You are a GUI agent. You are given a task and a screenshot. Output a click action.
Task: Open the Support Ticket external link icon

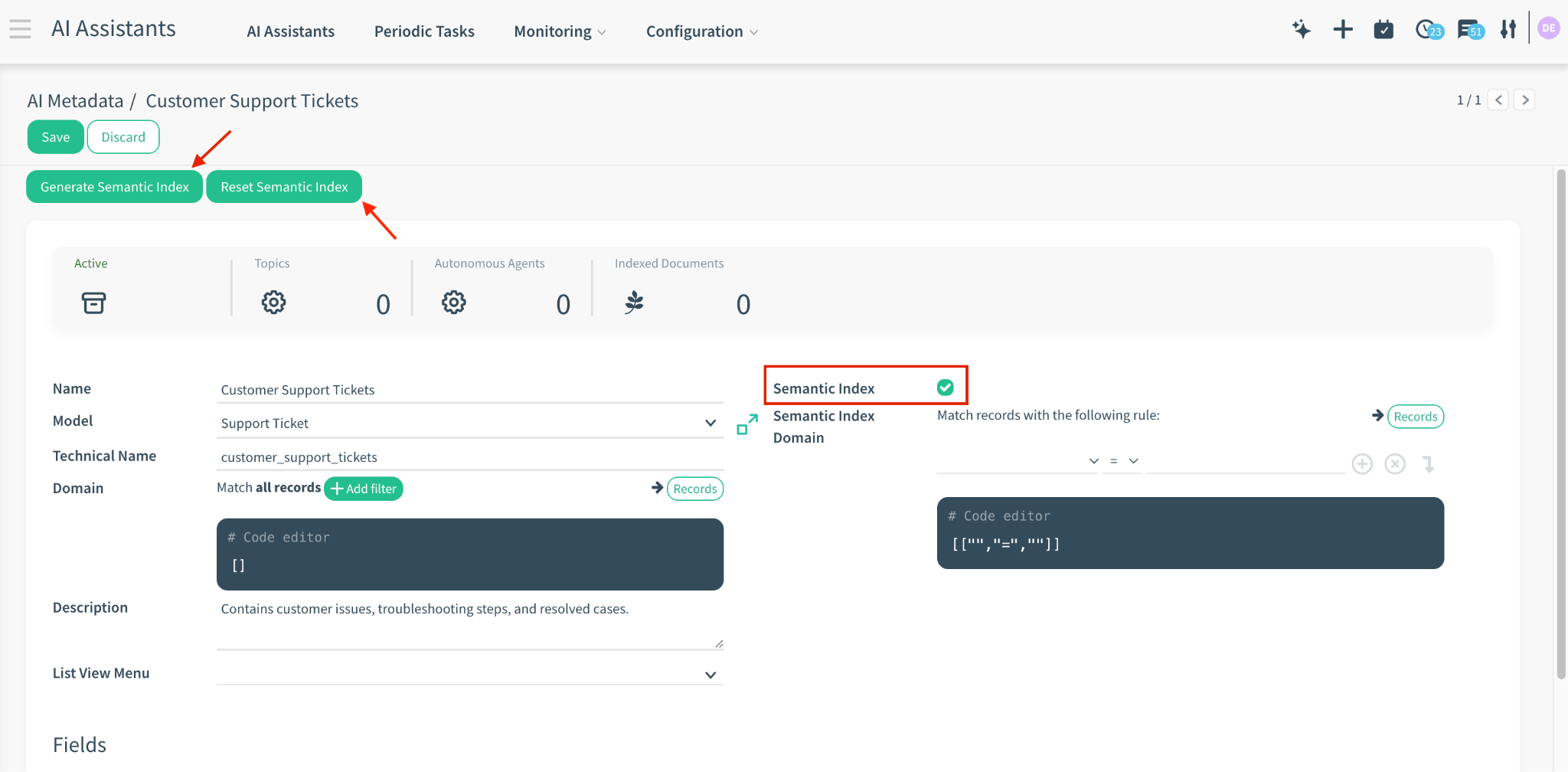click(746, 424)
